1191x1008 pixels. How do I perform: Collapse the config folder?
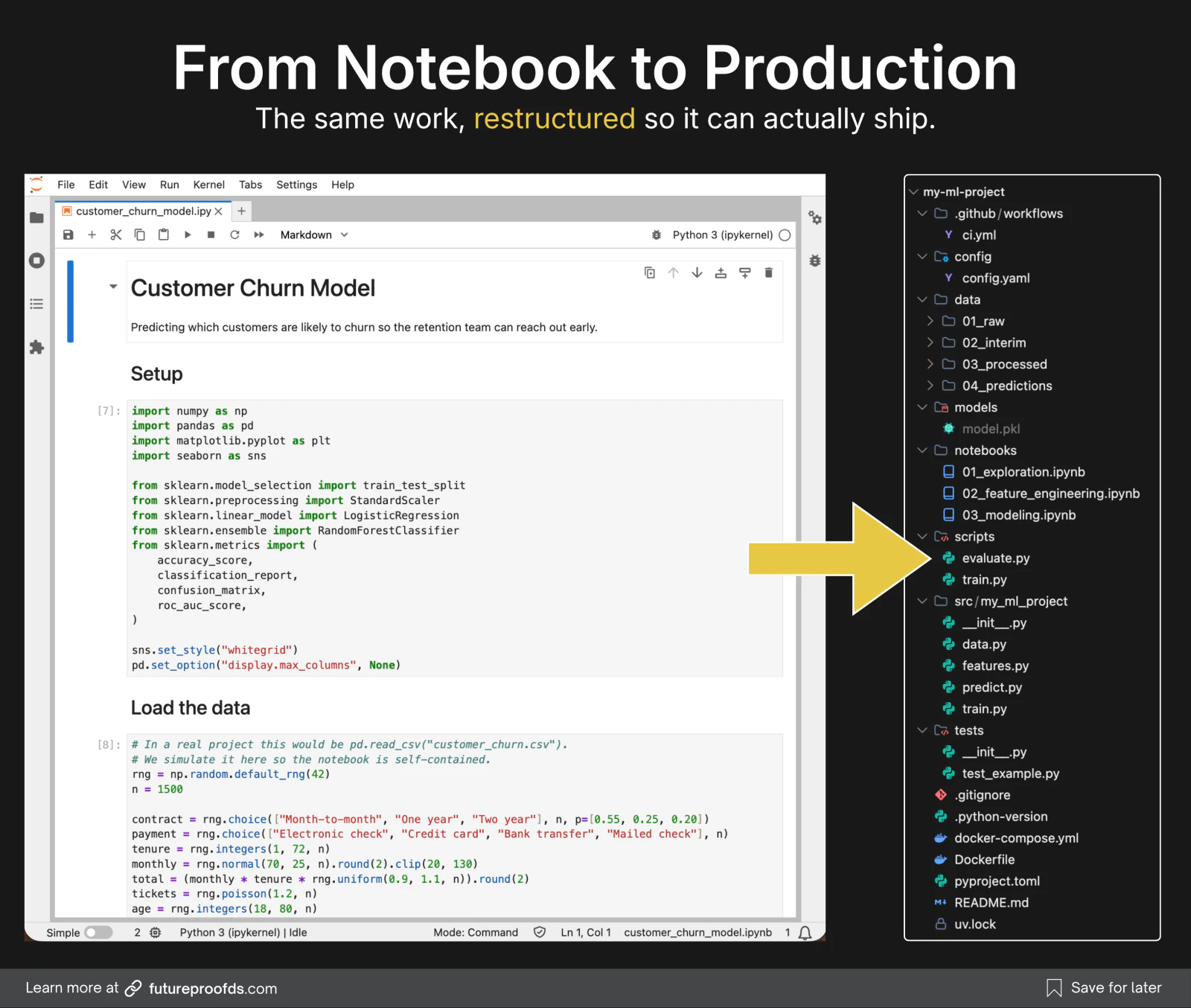[x=922, y=256]
